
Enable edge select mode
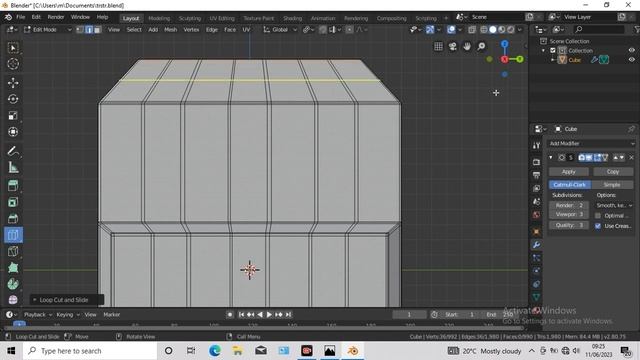pyautogui.click(x=89, y=29)
